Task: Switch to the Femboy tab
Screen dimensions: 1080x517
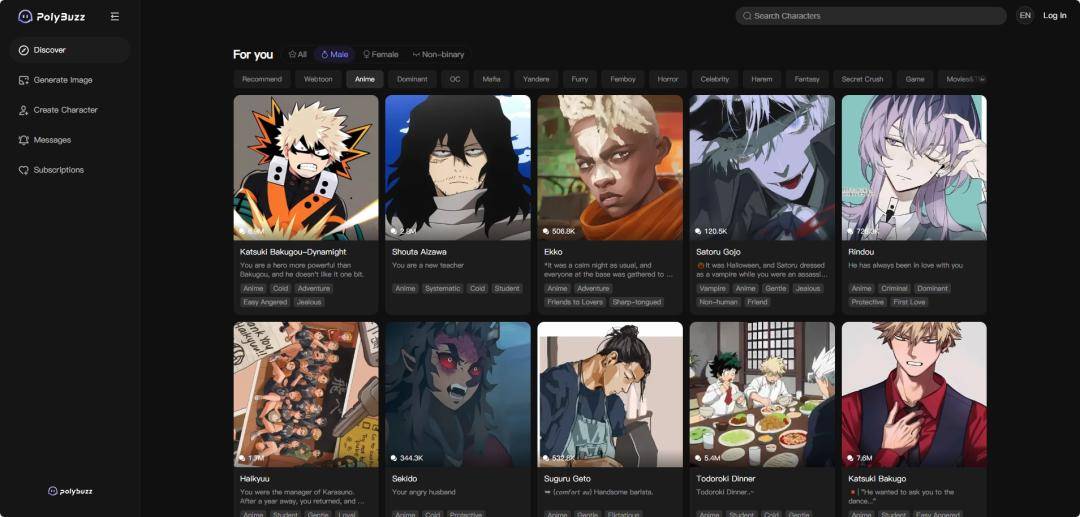Action: pyautogui.click(x=623, y=79)
